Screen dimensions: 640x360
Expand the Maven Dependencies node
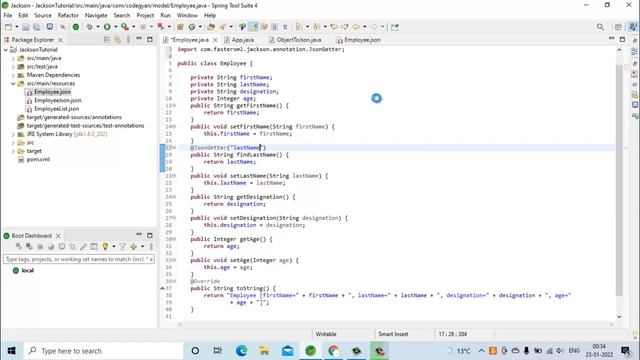pos(13,75)
